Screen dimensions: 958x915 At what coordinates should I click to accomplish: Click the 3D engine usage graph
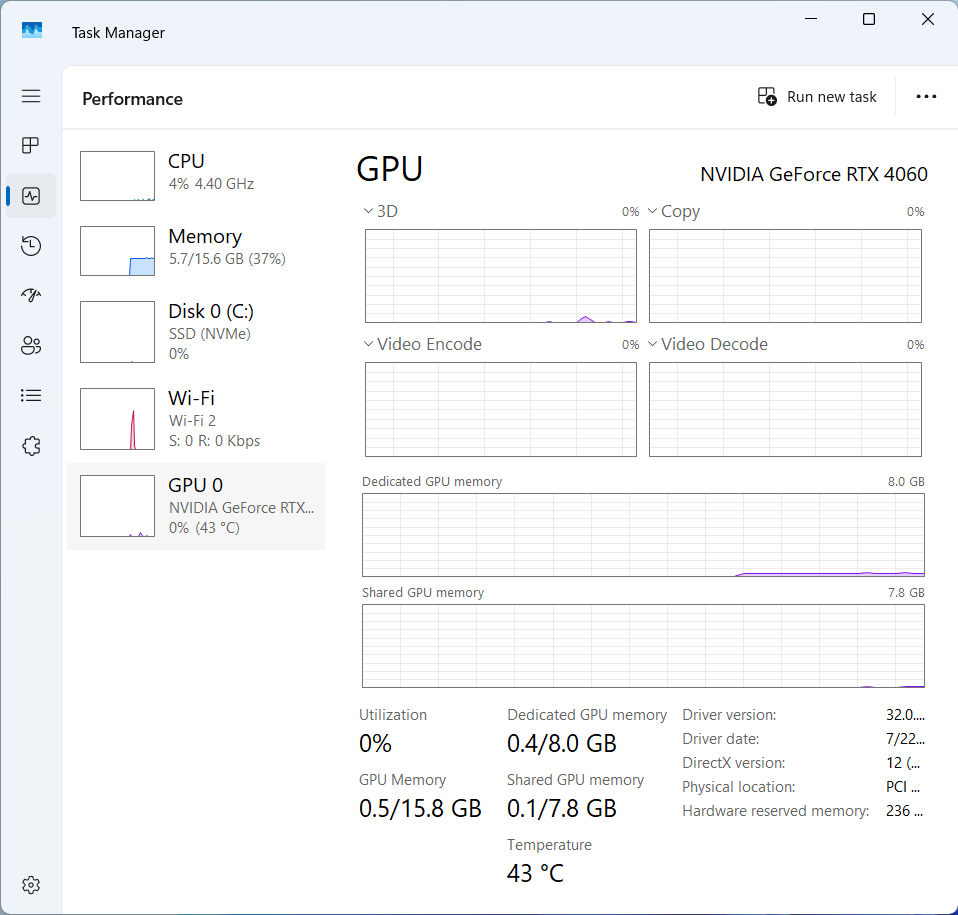(501, 276)
